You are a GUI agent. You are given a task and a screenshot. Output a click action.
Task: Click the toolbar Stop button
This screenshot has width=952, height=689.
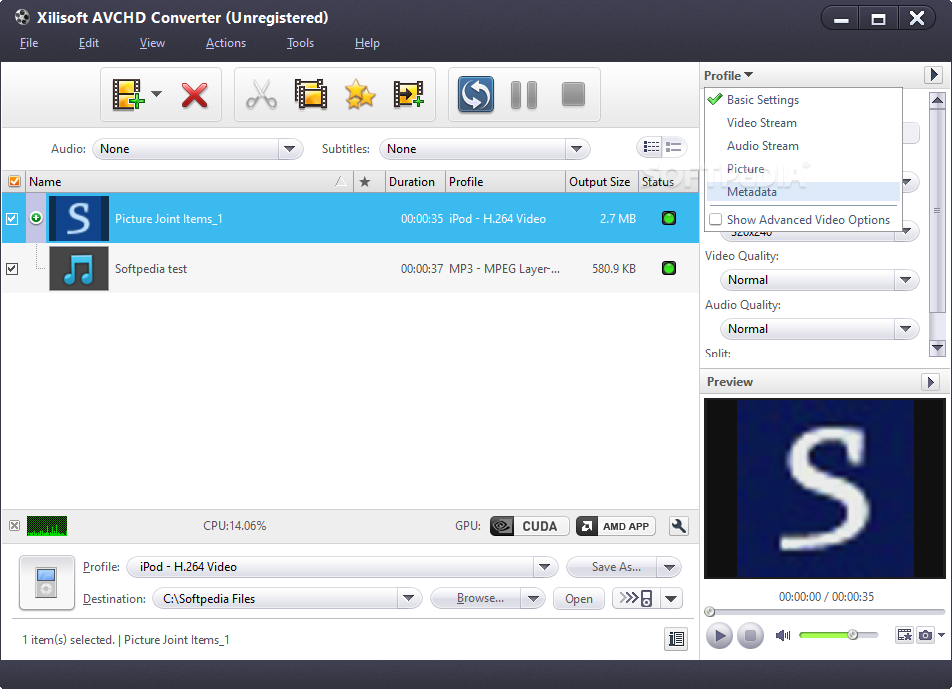pyautogui.click(x=573, y=94)
